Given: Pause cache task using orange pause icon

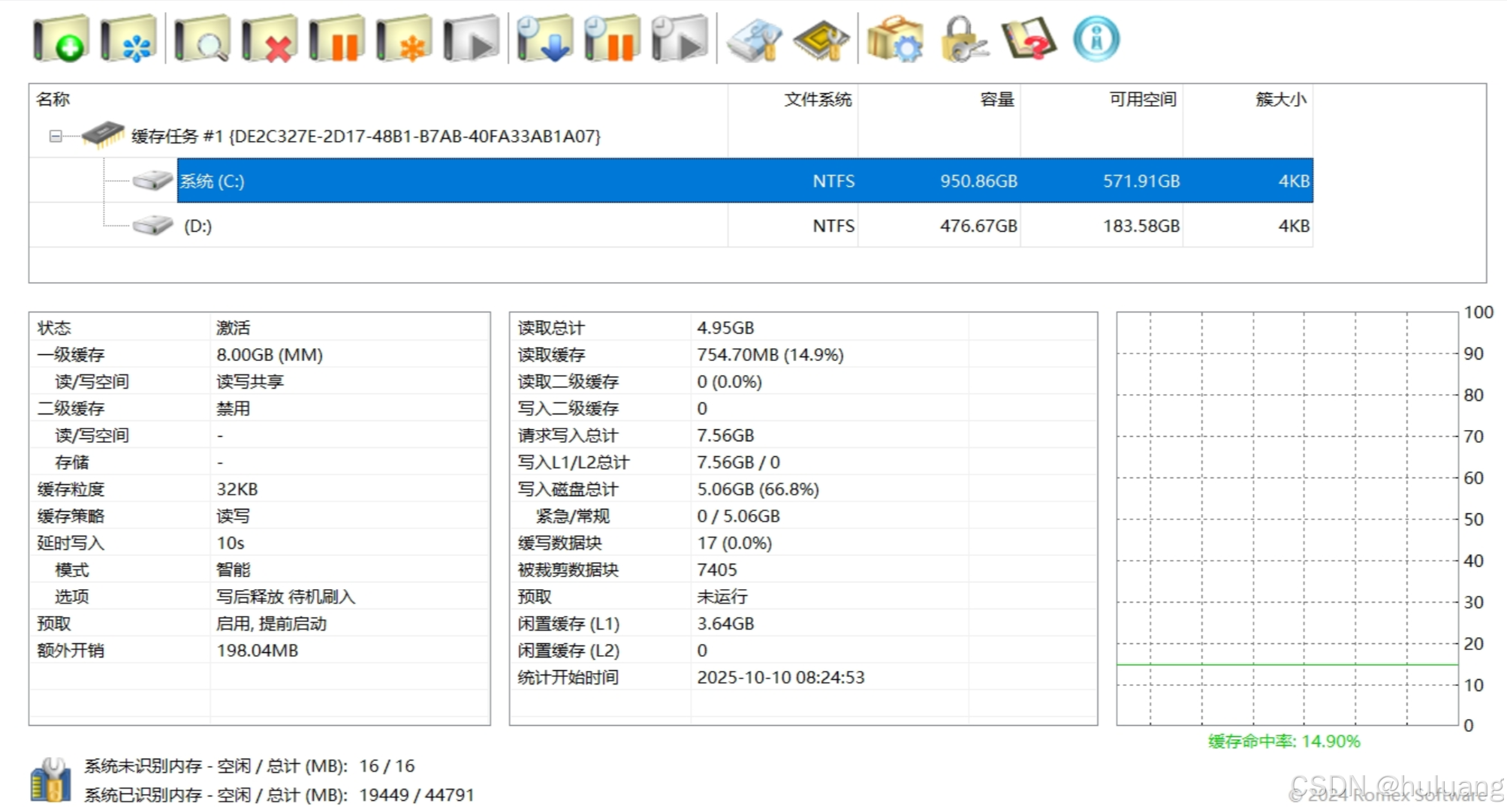Looking at the screenshot, I should tap(336, 39).
